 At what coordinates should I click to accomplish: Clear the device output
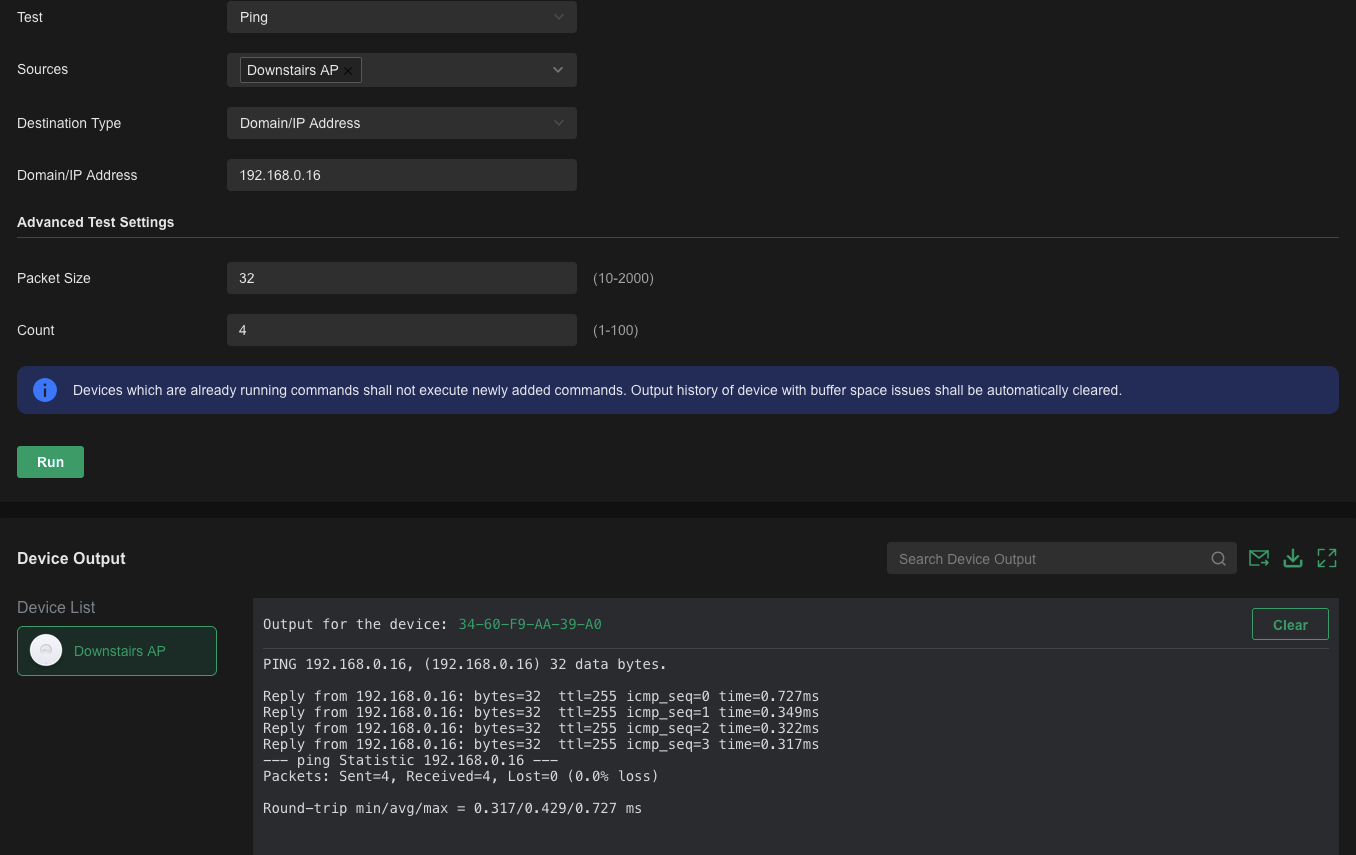(x=1289, y=625)
